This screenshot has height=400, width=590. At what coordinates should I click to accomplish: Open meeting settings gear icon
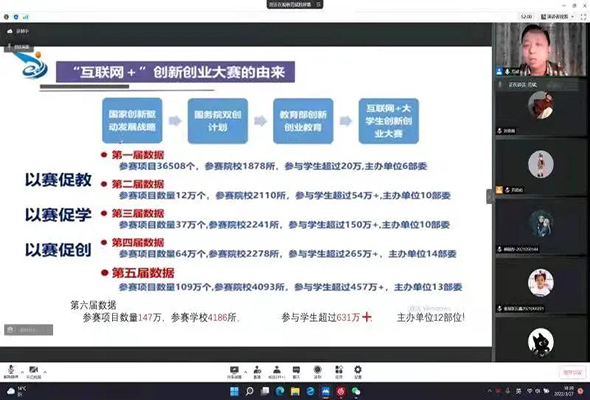pos(358,372)
